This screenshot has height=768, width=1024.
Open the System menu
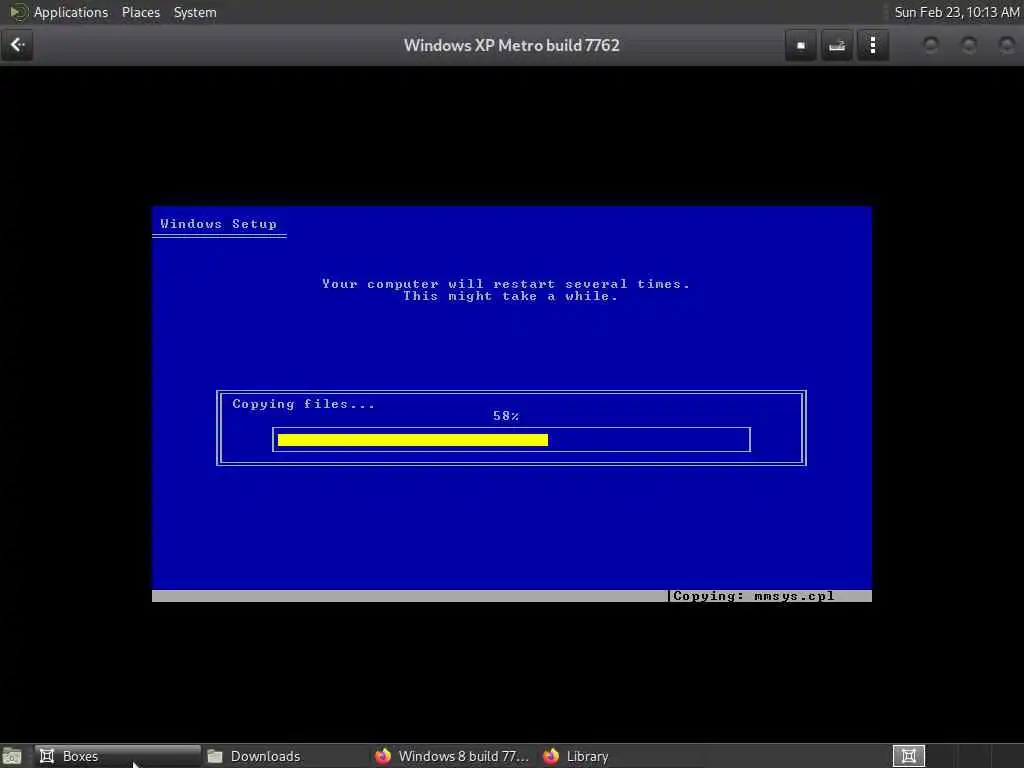pyautogui.click(x=195, y=12)
